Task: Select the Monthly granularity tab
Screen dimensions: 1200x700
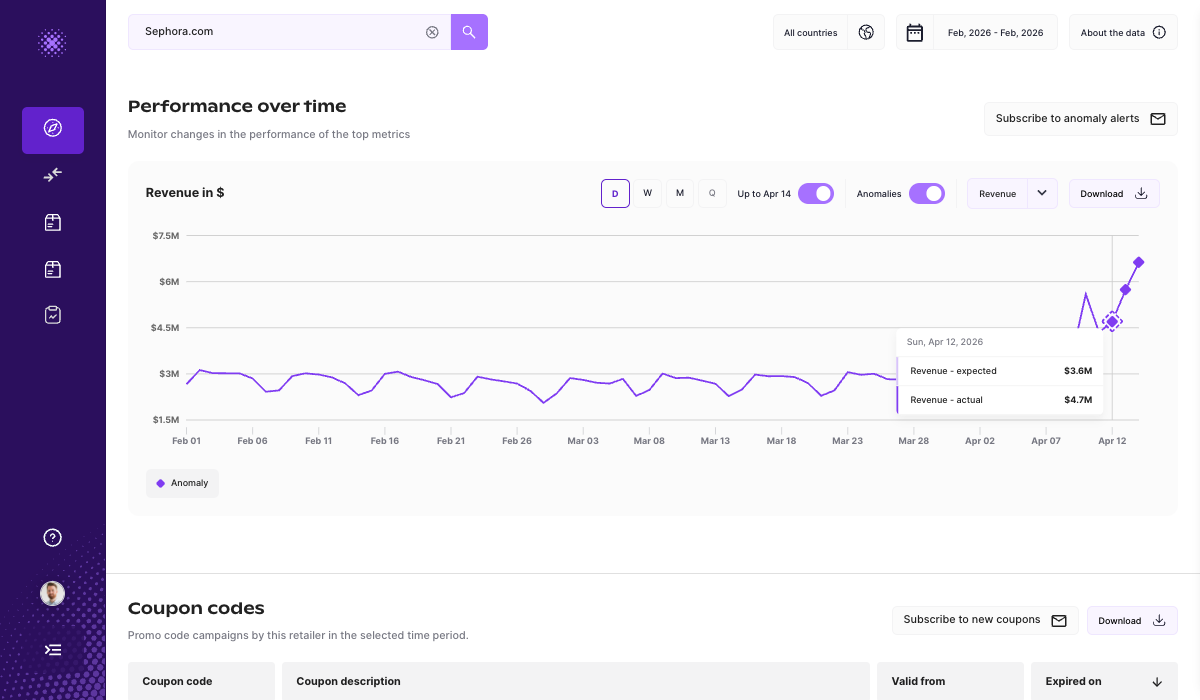Action: (x=680, y=193)
